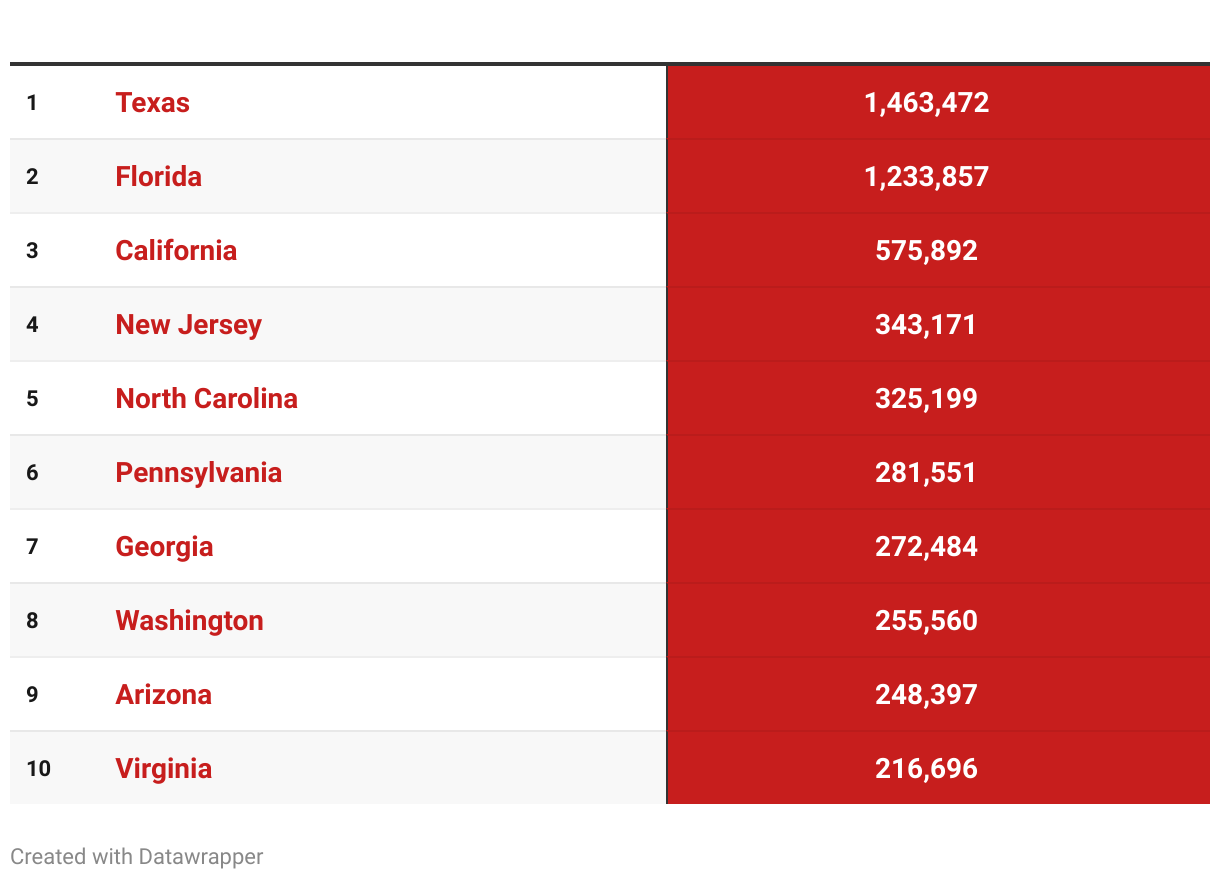Click the Pennsylvania state name

click(x=198, y=472)
